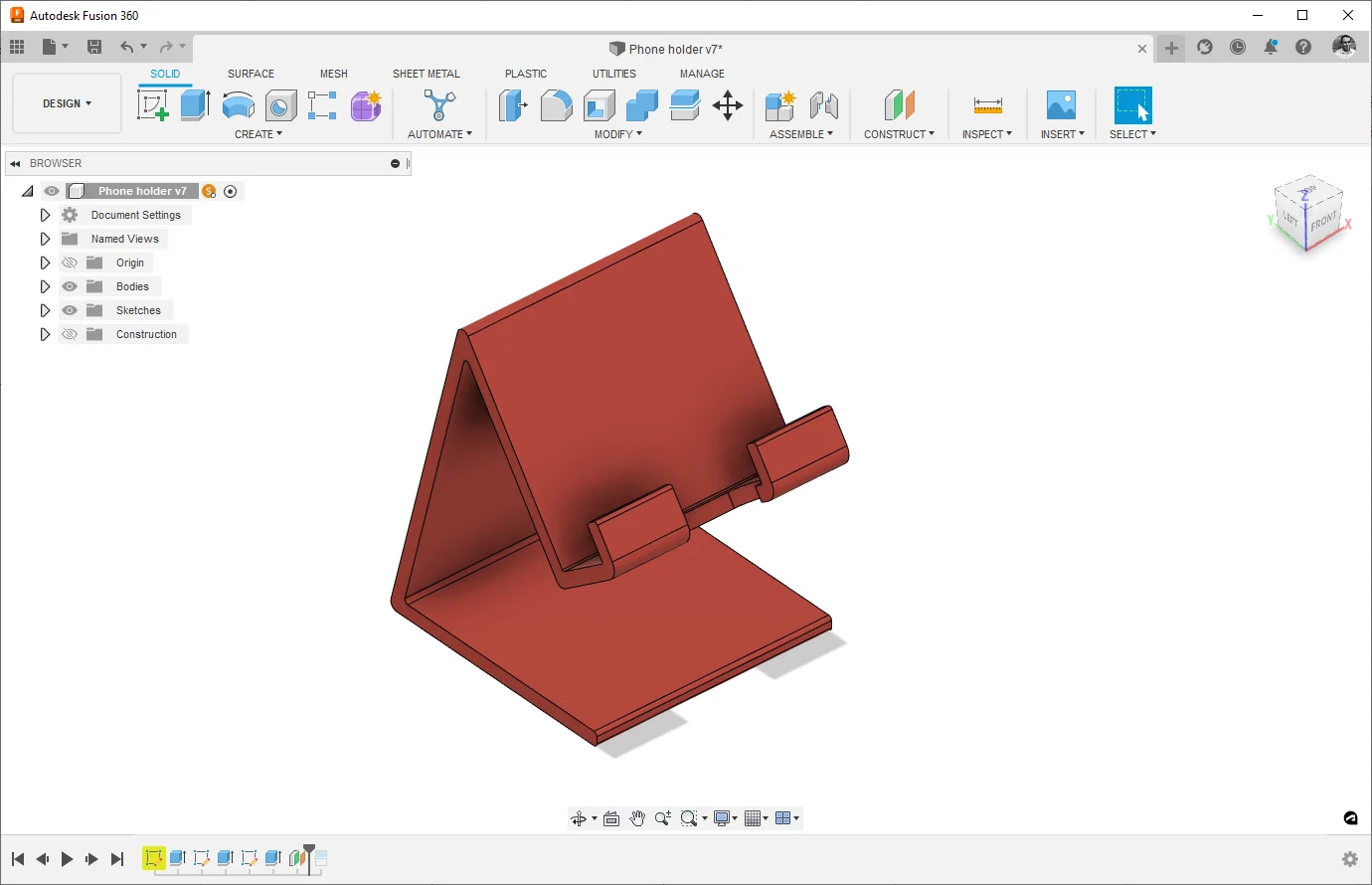Hide the Bodies folder
Image resolution: width=1372 pixels, height=885 pixels.
70,286
